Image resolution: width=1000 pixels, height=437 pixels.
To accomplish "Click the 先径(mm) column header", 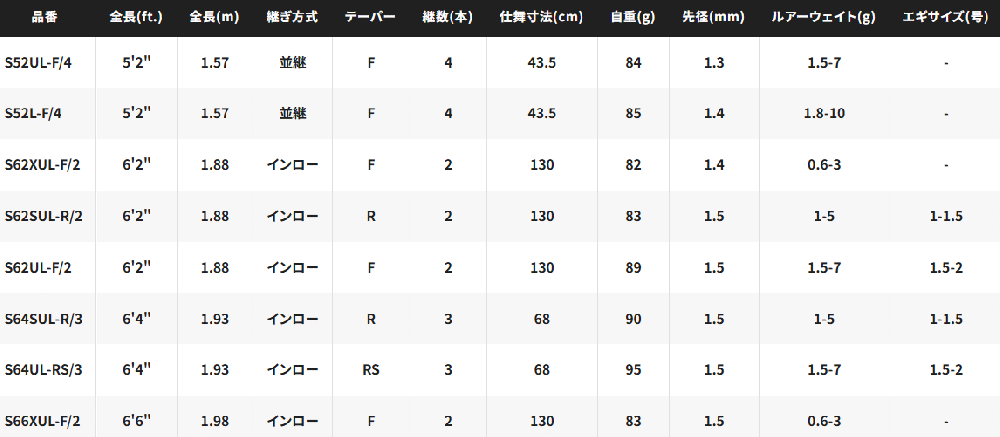I will pyautogui.click(x=714, y=18).
